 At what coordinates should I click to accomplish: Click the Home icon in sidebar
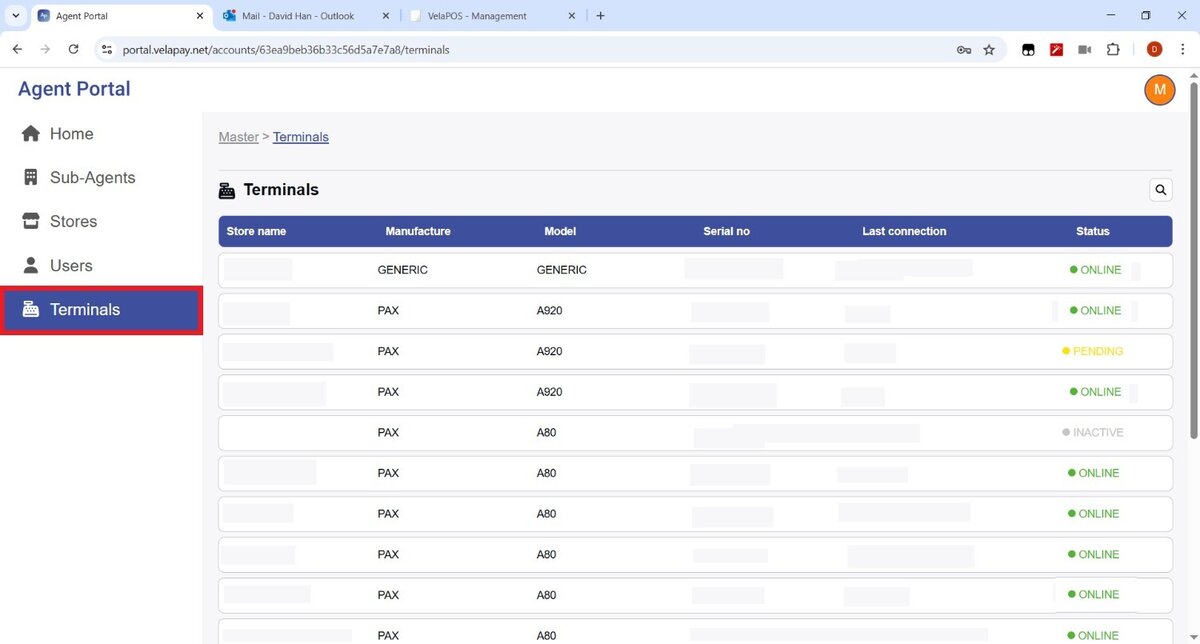coord(31,134)
